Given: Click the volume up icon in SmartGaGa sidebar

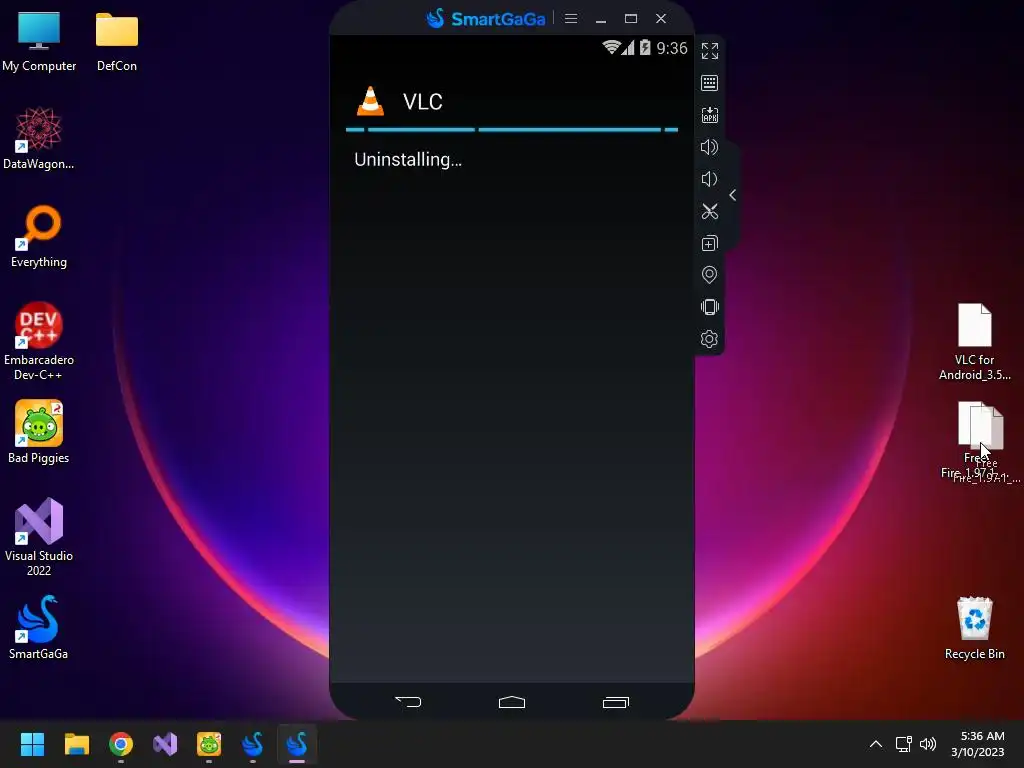Looking at the screenshot, I should click(x=709, y=147).
